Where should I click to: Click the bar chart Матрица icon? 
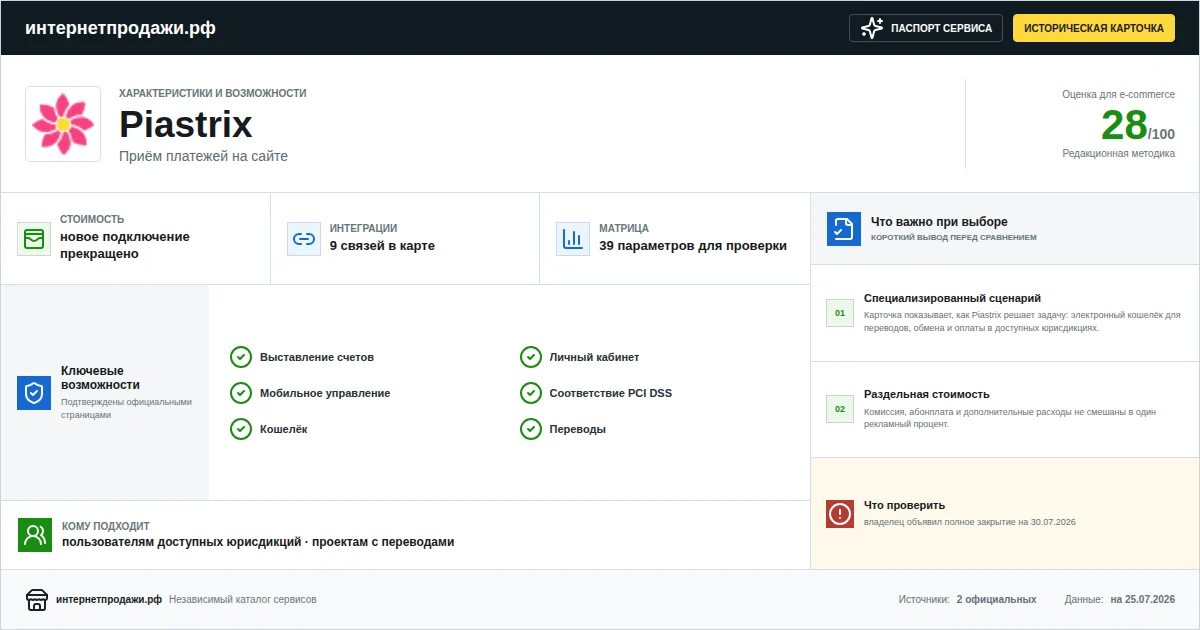click(573, 239)
